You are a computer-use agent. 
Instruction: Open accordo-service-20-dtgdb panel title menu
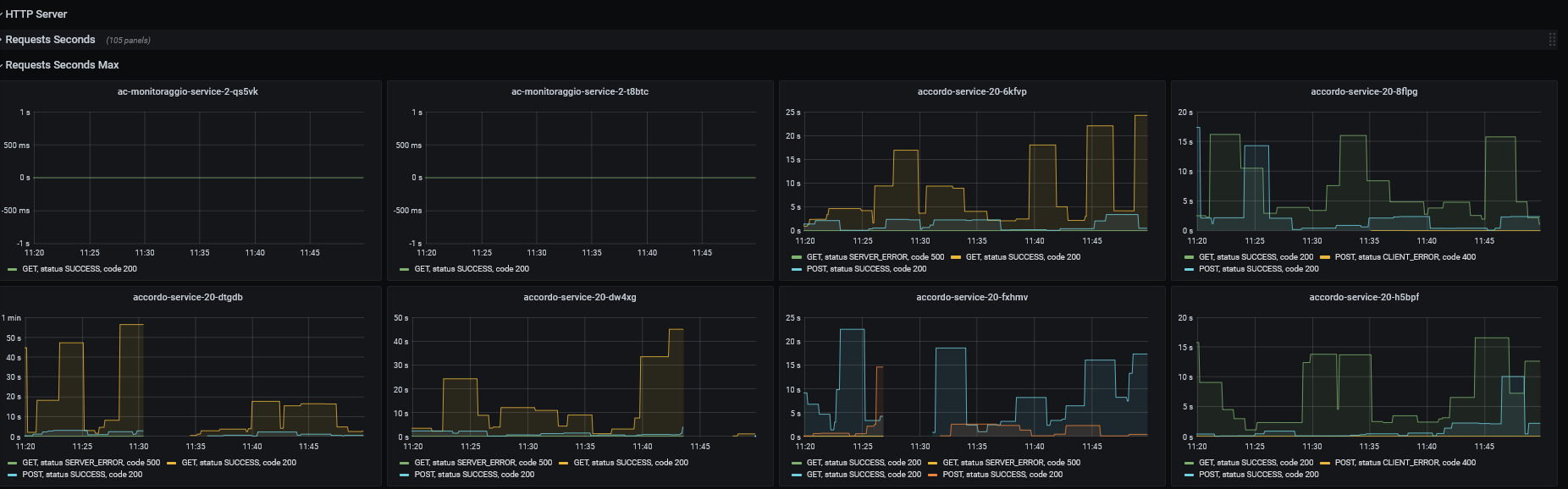188,297
